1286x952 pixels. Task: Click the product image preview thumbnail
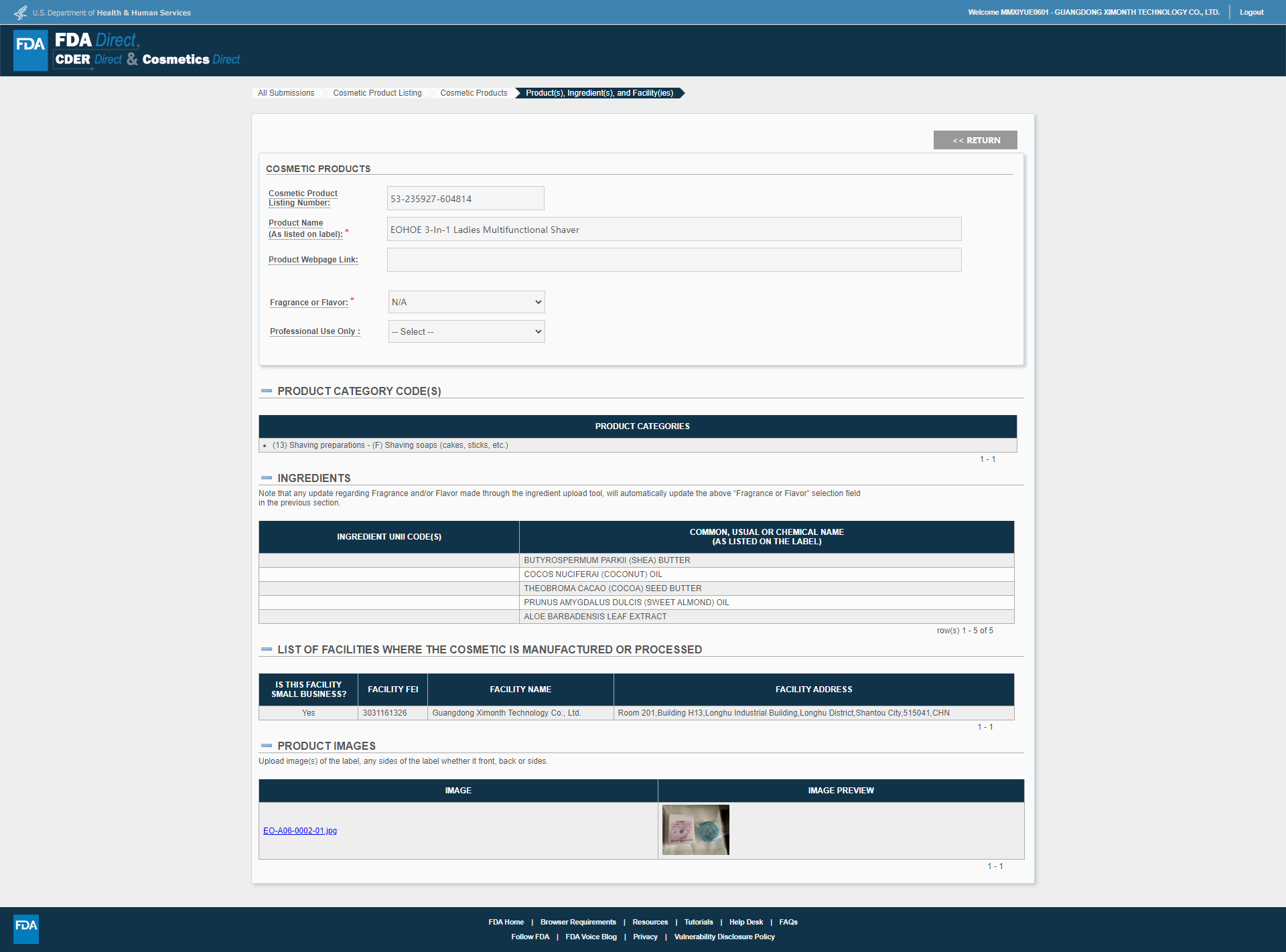pyautogui.click(x=695, y=830)
